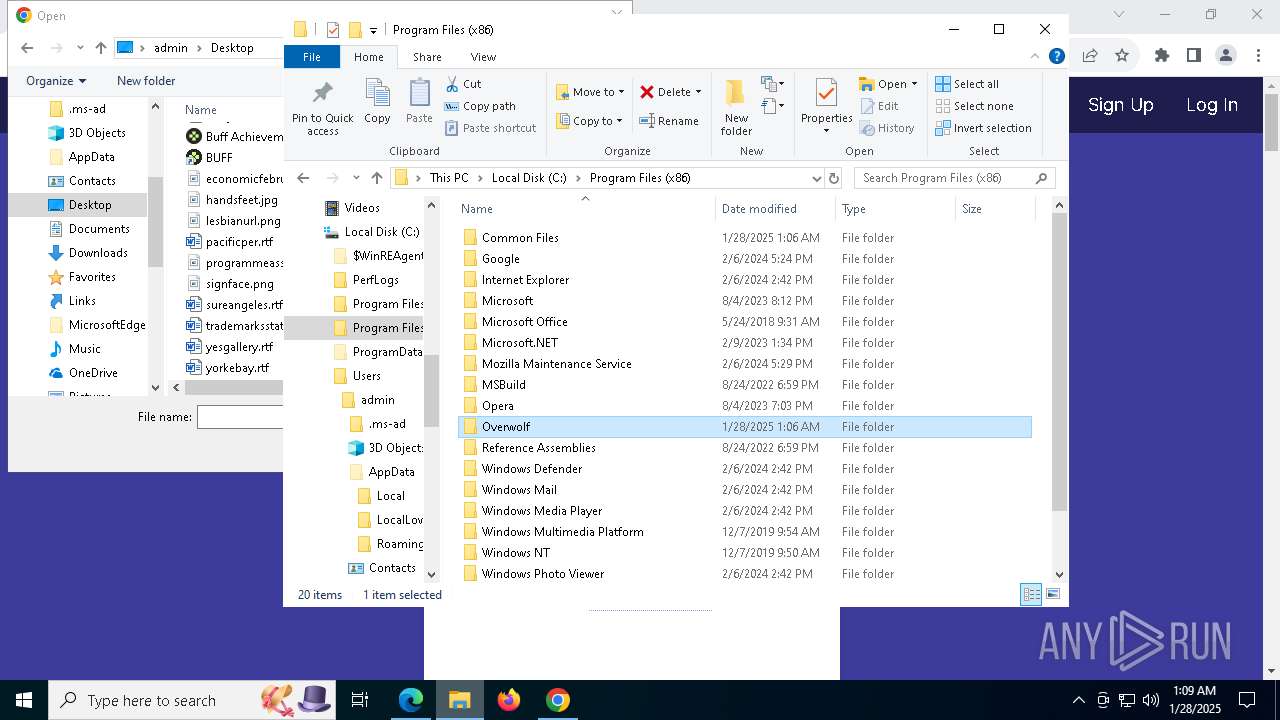Bookmark the page with the Chrome star icon
Image resolution: width=1280 pixels, height=720 pixels.
(1122, 55)
